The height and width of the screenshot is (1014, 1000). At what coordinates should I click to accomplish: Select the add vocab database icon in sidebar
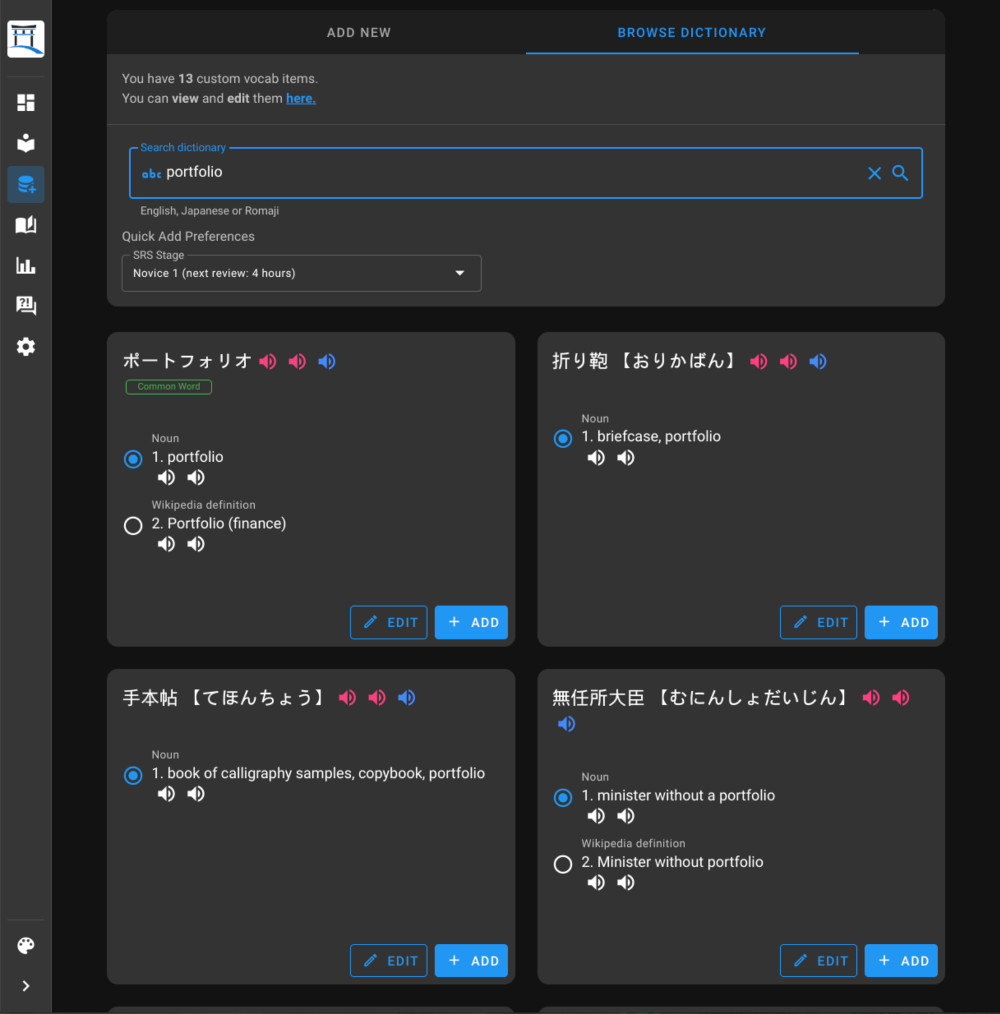point(26,184)
